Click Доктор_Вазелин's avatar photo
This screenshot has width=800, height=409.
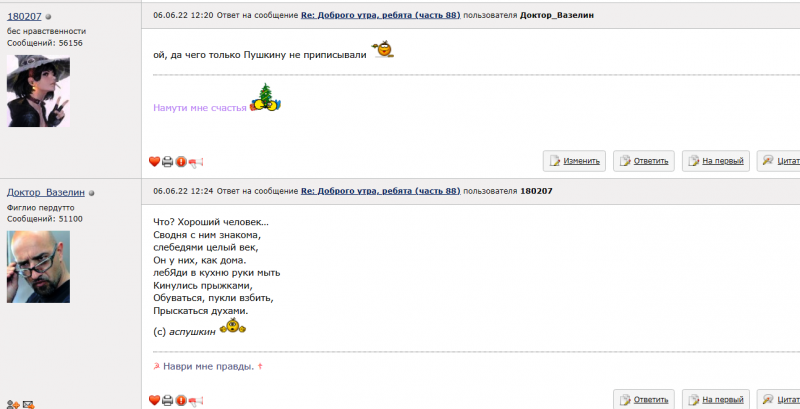coord(38,266)
